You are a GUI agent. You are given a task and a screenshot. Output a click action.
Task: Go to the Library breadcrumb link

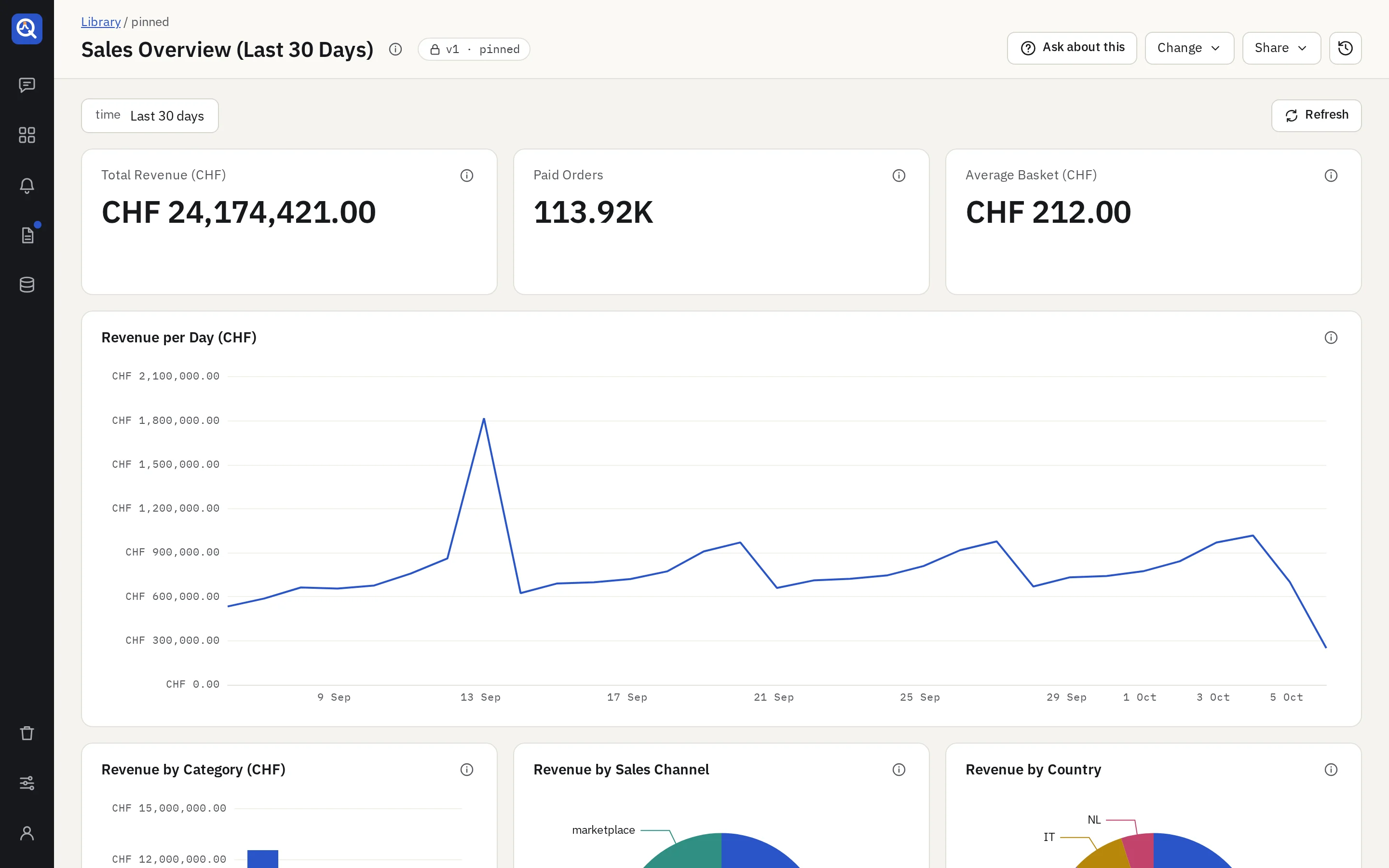click(100, 22)
